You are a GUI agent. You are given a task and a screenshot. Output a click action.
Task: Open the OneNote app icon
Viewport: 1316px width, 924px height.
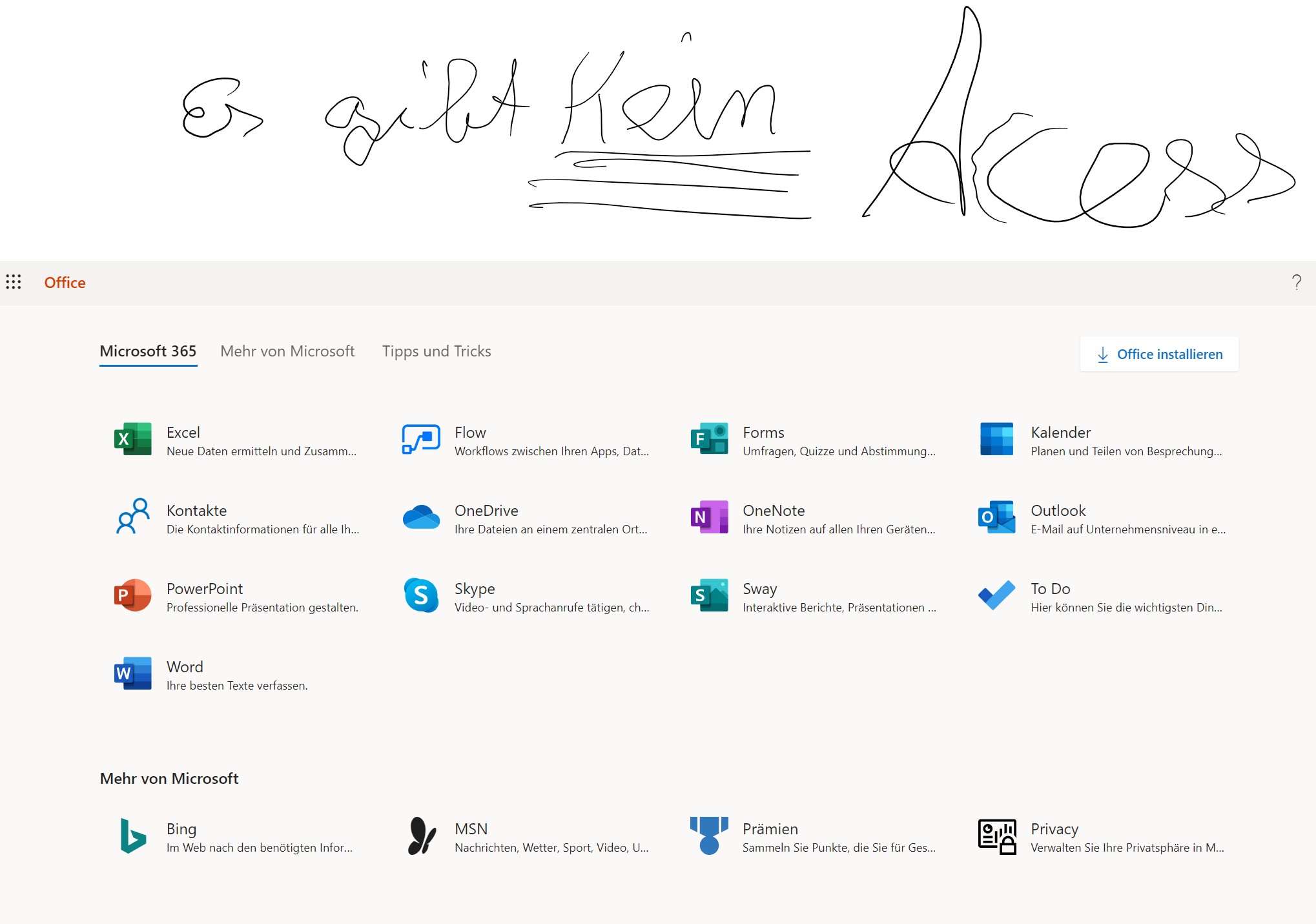pyautogui.click(x=709, y=517)
